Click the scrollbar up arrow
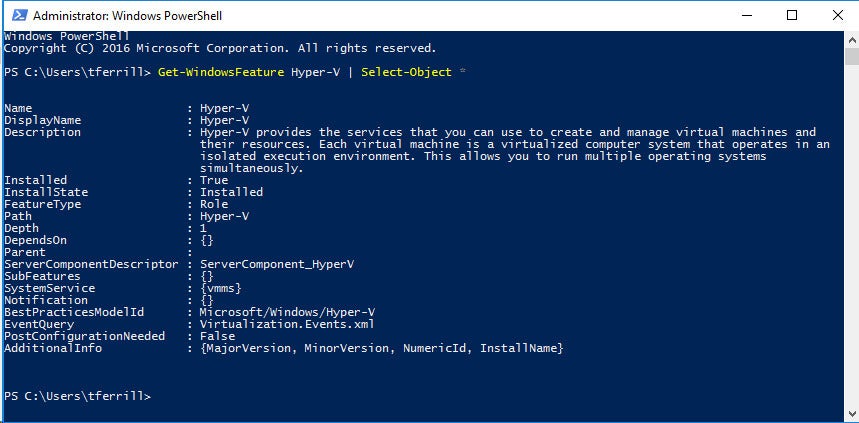Image resolution: width=859 pixels, height=423 pixels. [851, 39]
